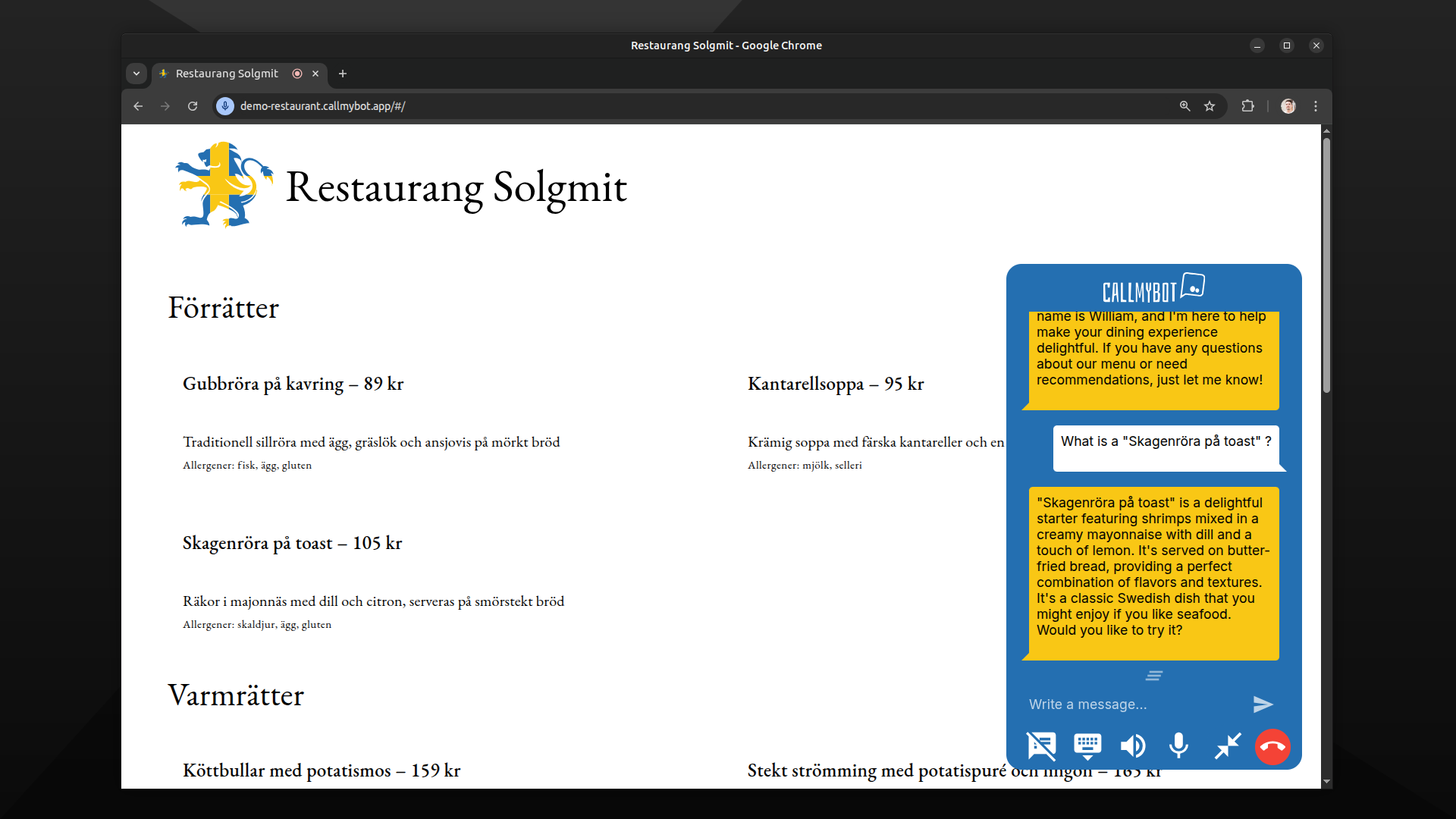Open the Chrome extensions puzzle icon

tap(1247, 106)
